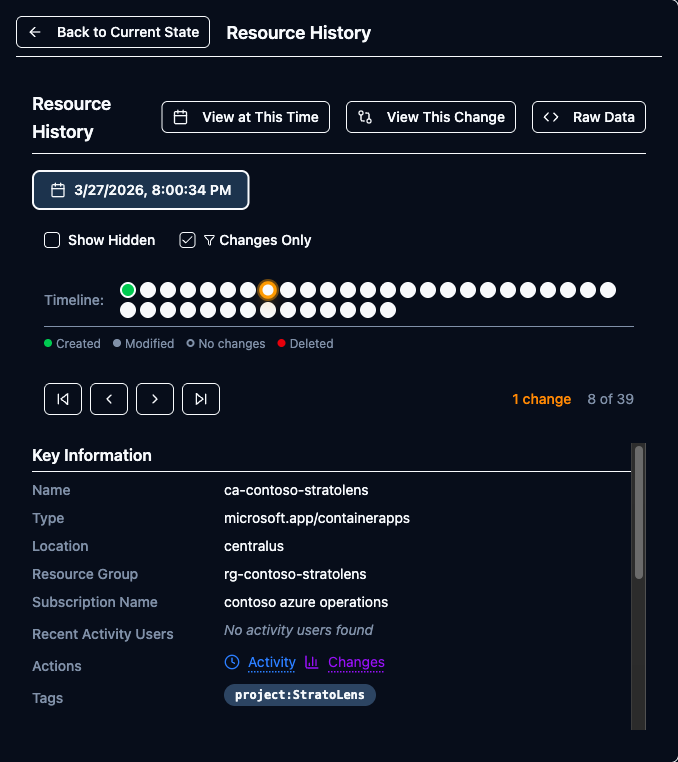Select the first dot in second timeline row
The height and width of the screenshot is (762, 678).
click(128, 310)
